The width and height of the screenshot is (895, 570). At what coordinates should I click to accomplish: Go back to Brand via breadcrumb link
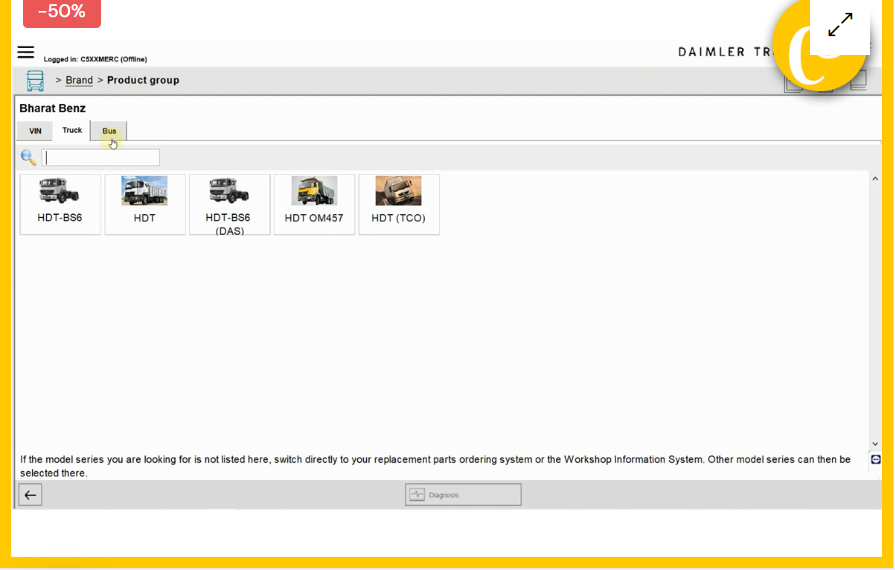(79, 81)
